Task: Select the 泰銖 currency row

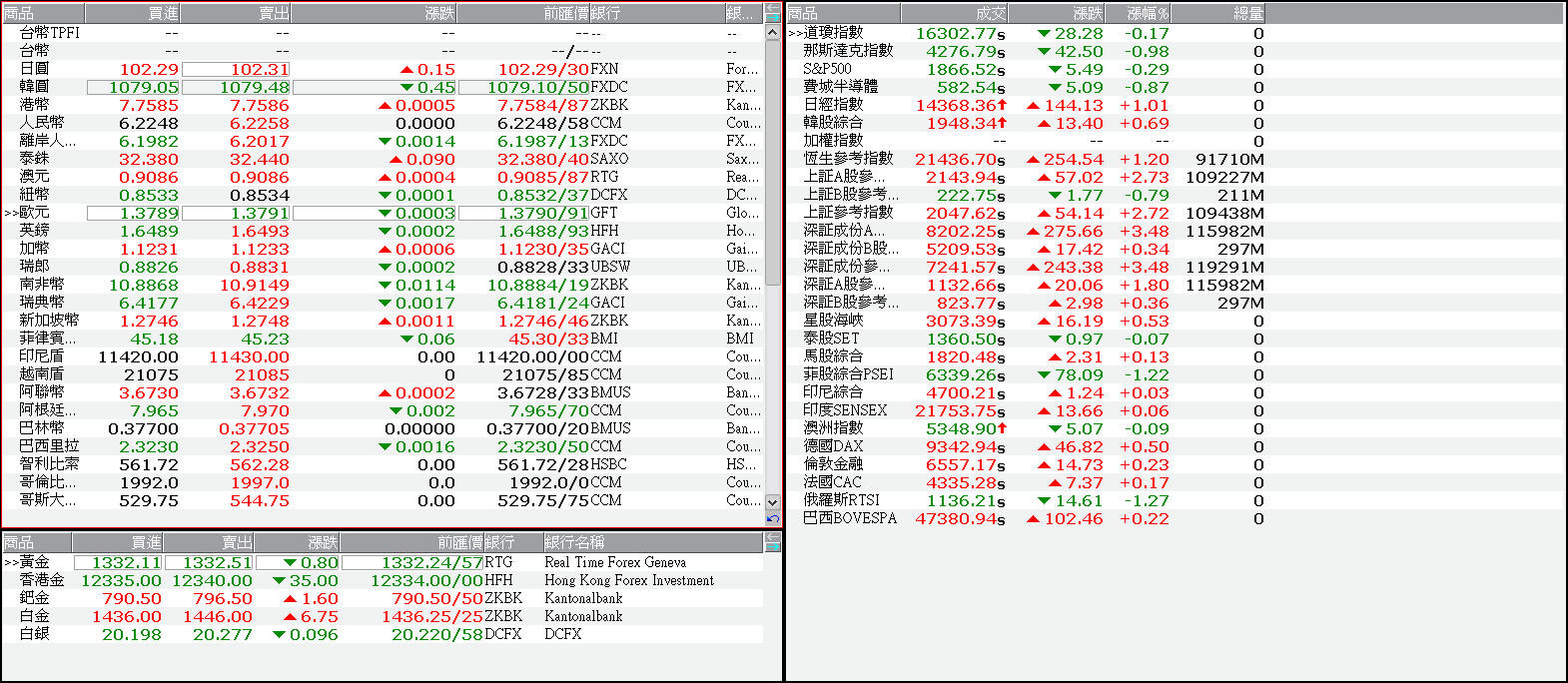Action: (x=383, y=159)
